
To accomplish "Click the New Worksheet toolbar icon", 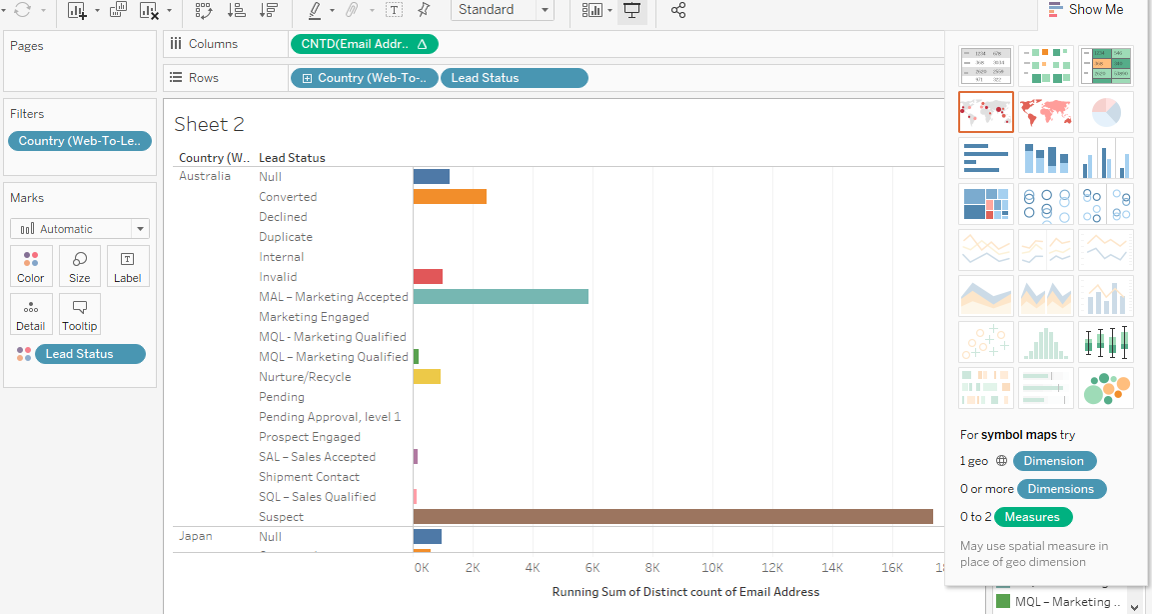I will (x=77, y=11).
